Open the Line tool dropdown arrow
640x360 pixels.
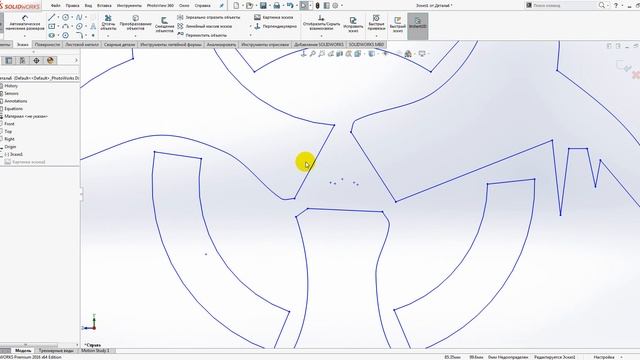tap(58, 17)
